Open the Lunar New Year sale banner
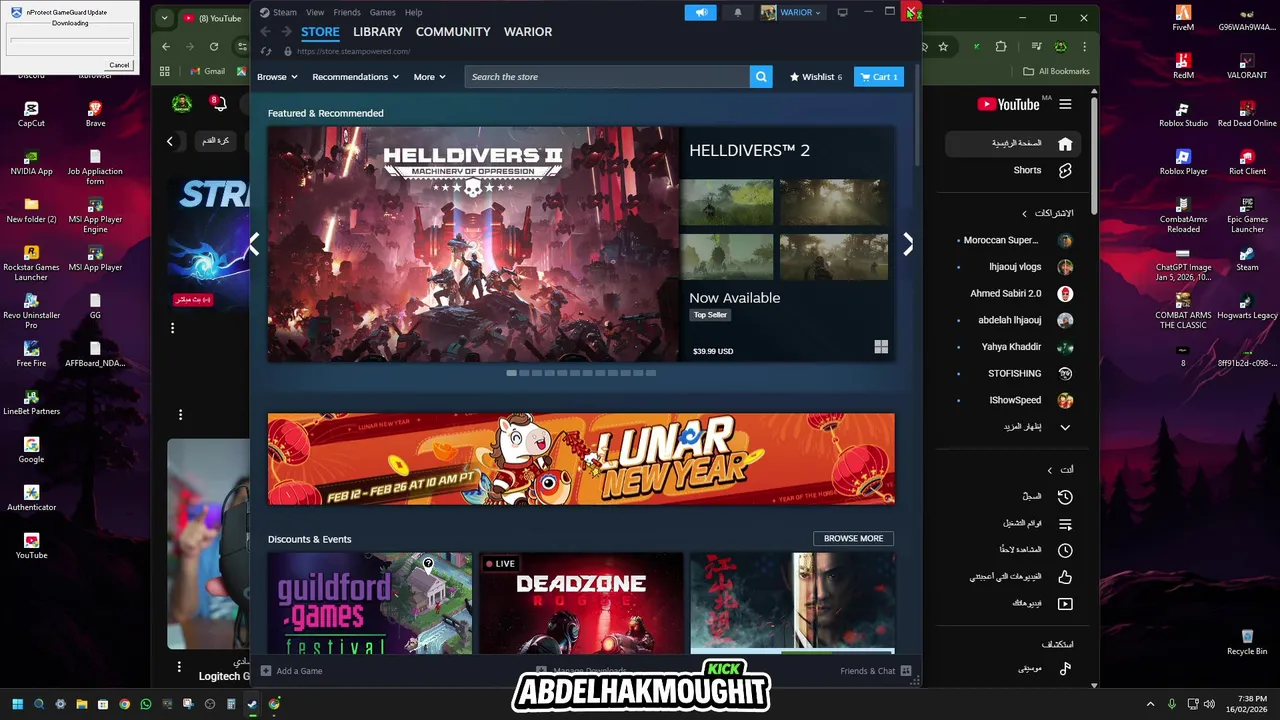 (x=581, y=459)
